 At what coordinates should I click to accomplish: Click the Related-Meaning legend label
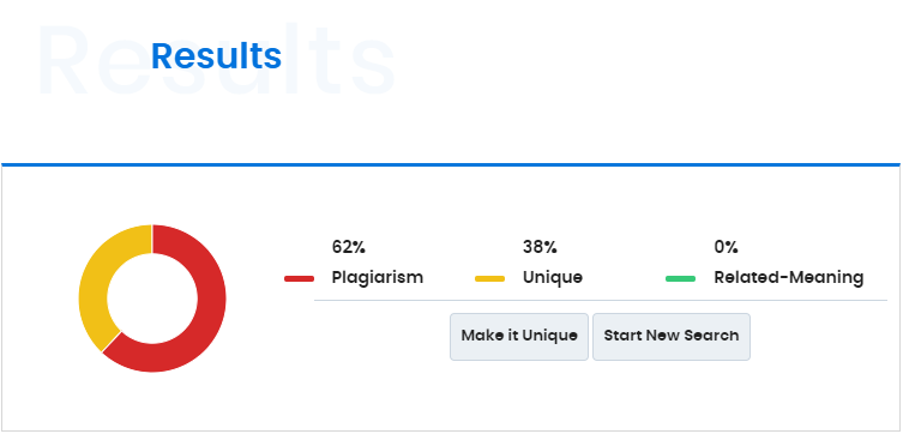pos(789,278)
